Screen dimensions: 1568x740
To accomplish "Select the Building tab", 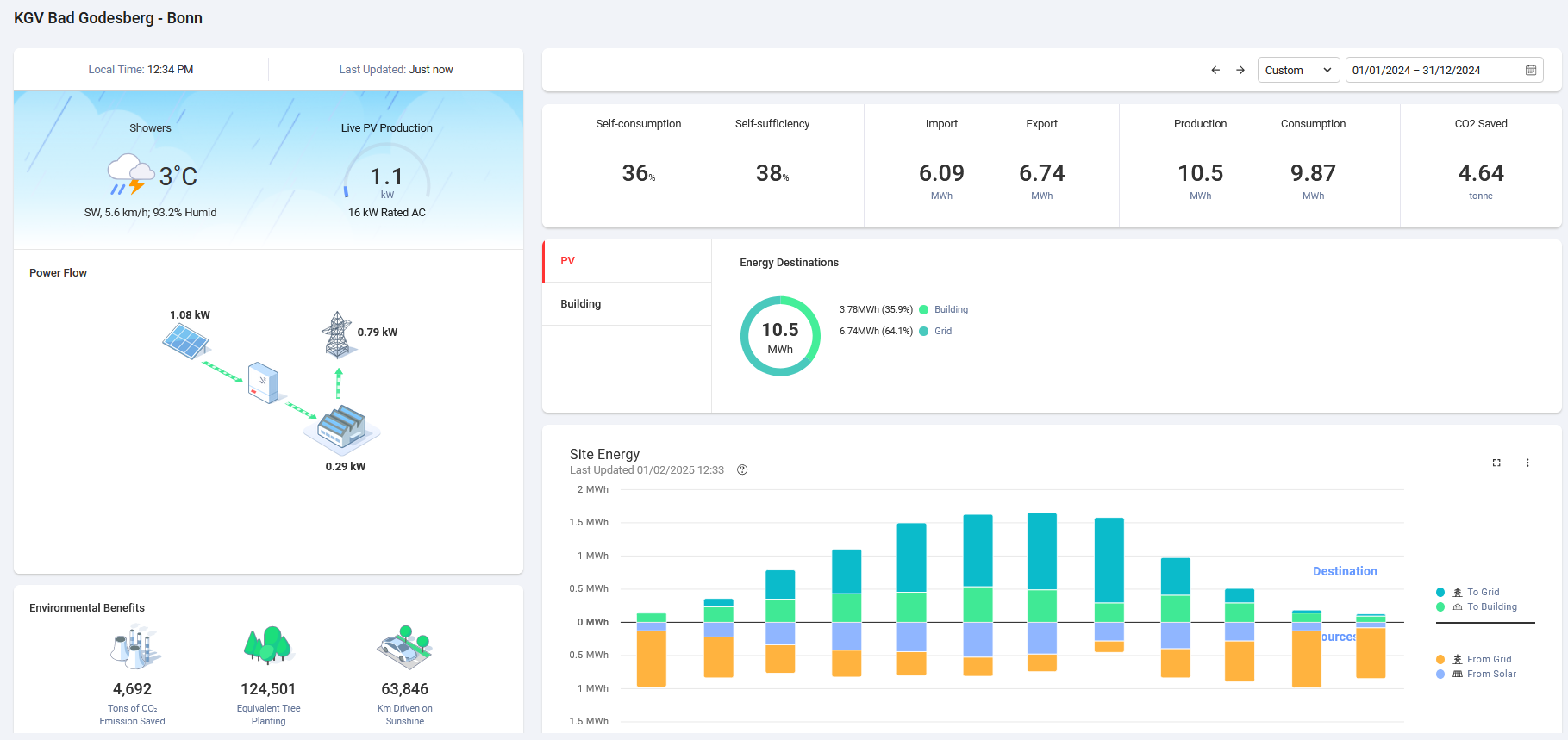I will tap(627, 304).
